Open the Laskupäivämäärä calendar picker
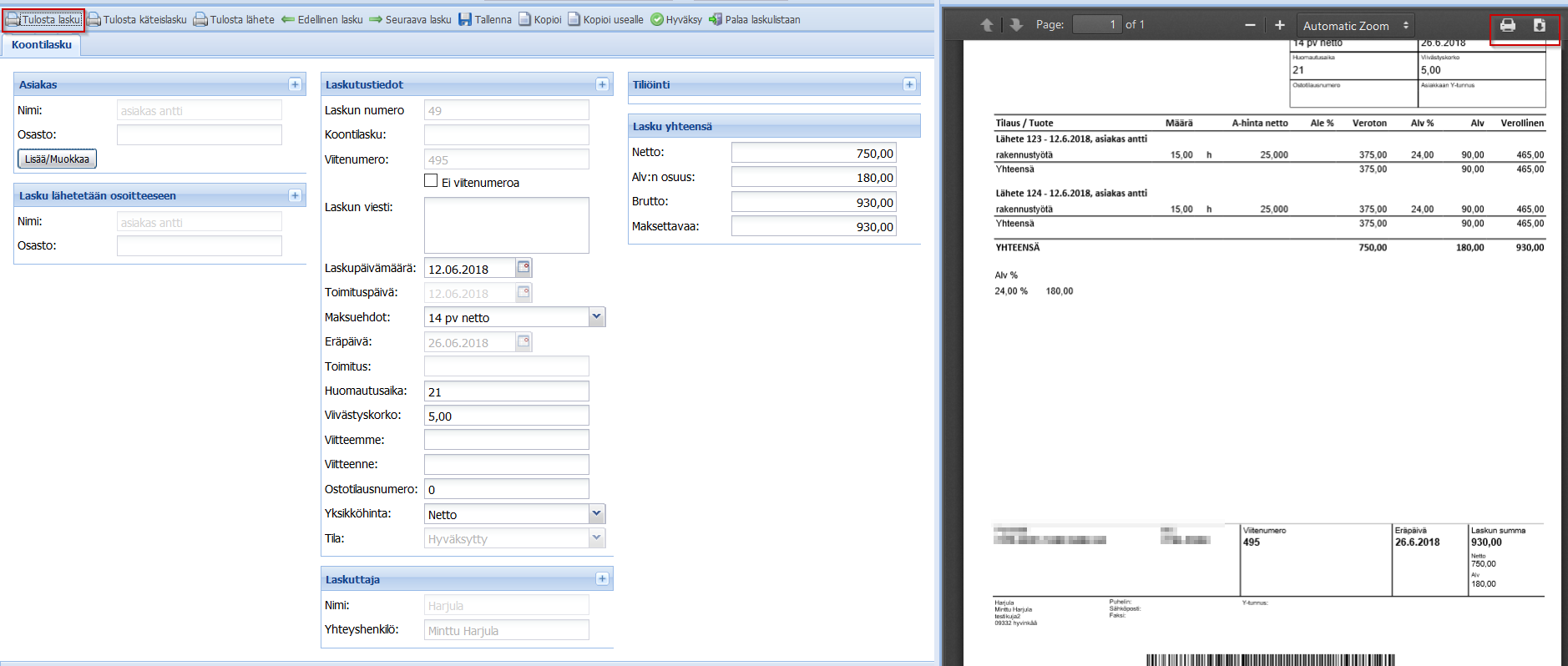 (524, 268)
